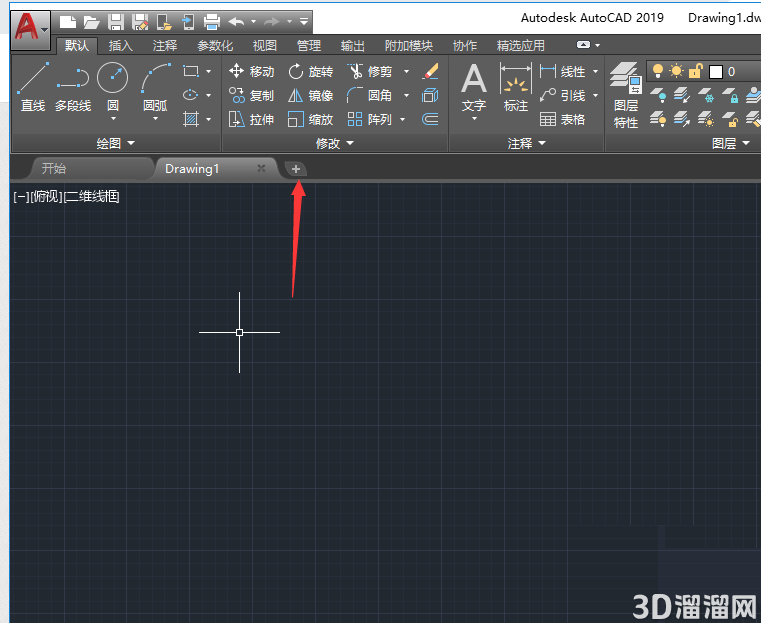Click the plus button for new drawing tab
The image size is (761, 623).
click(296, 169)
